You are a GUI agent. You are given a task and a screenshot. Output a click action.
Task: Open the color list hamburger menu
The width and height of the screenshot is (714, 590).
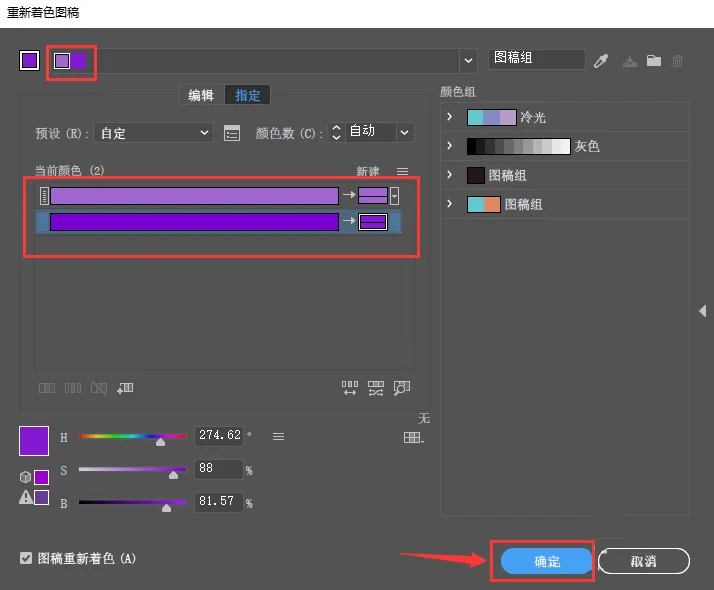(403, 171)
